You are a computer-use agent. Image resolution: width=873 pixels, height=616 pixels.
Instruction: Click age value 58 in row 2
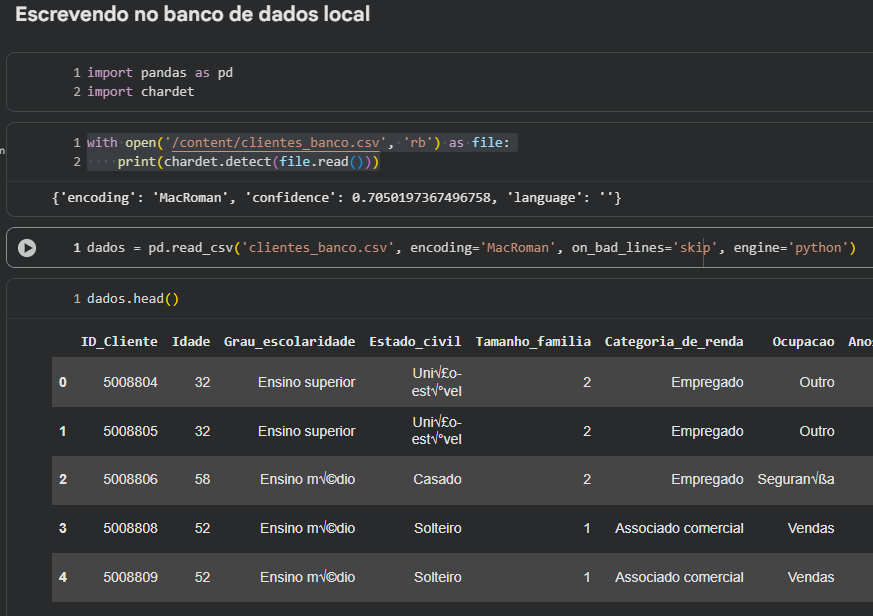tap(202, 479)
